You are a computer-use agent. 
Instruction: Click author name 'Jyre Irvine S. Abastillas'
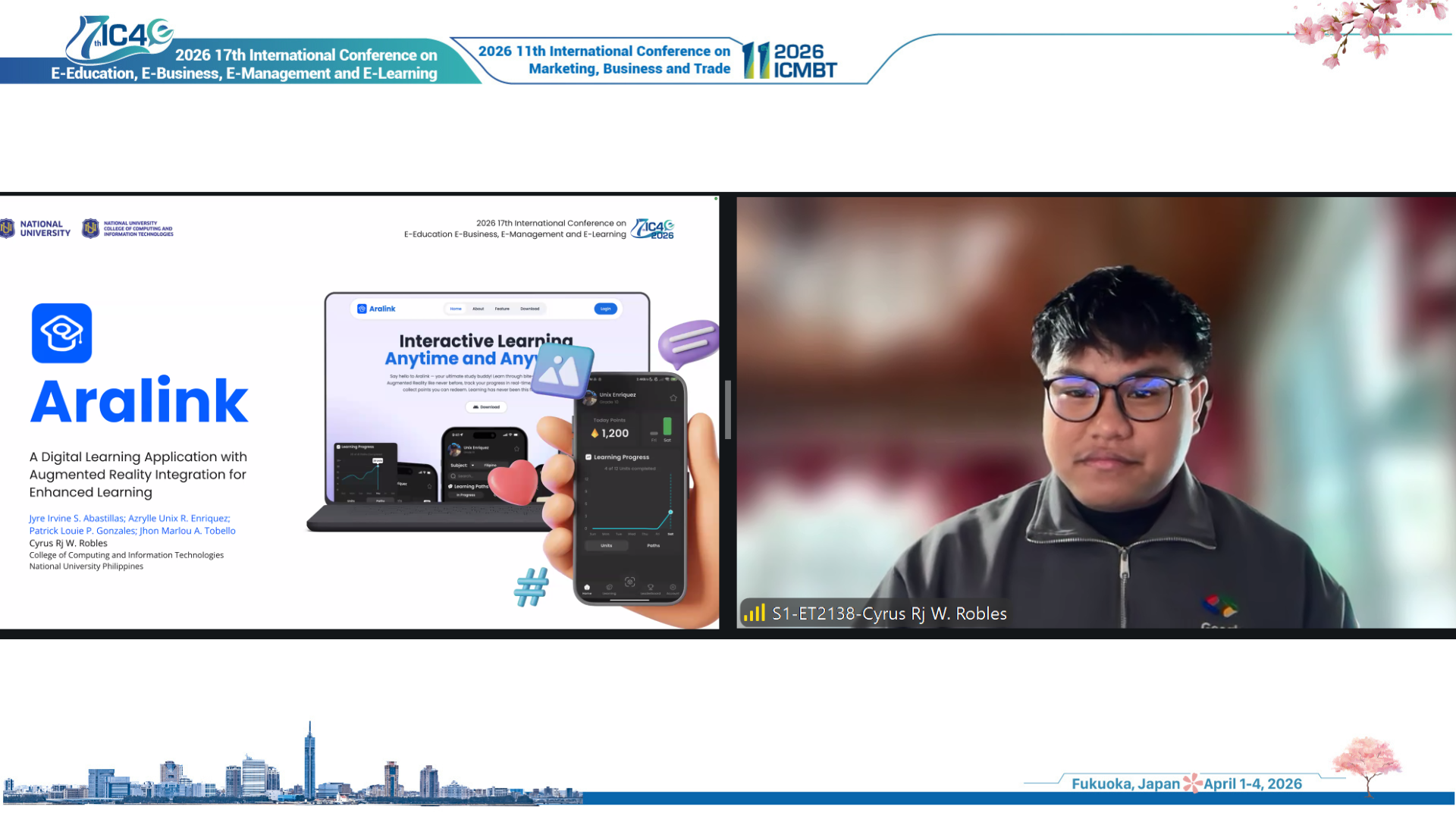77,518
